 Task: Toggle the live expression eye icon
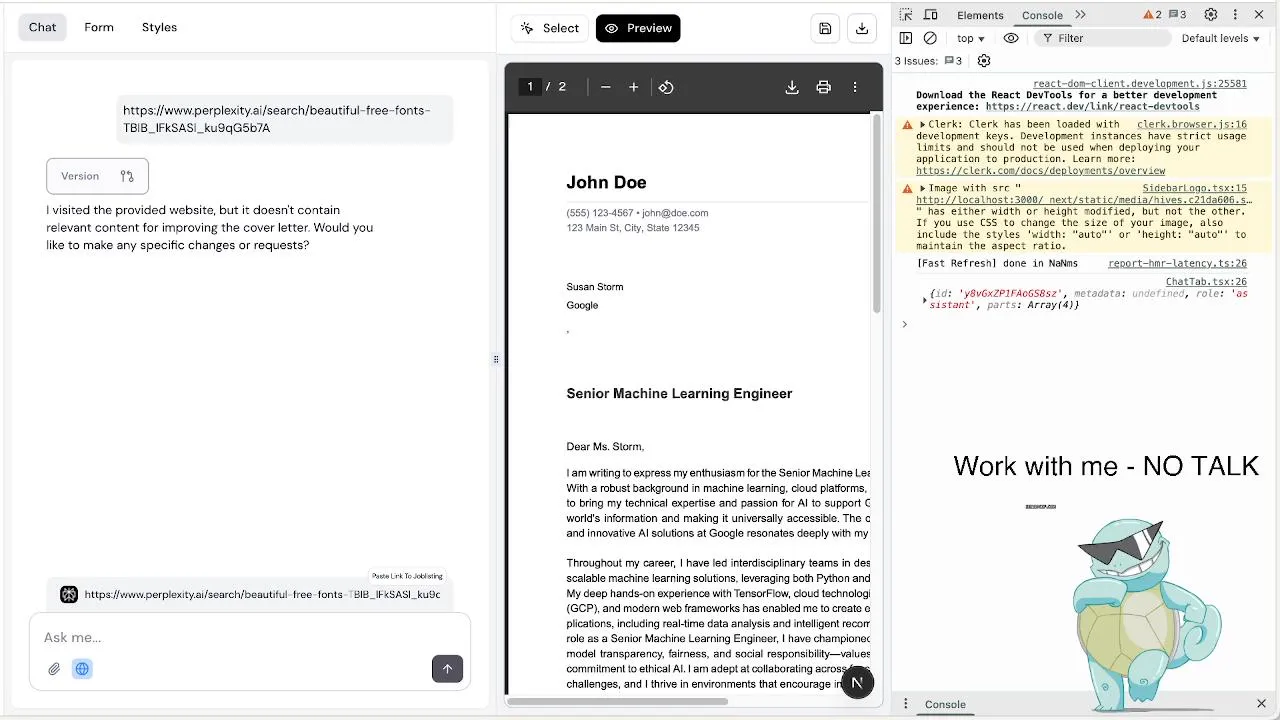(1011, 38)
